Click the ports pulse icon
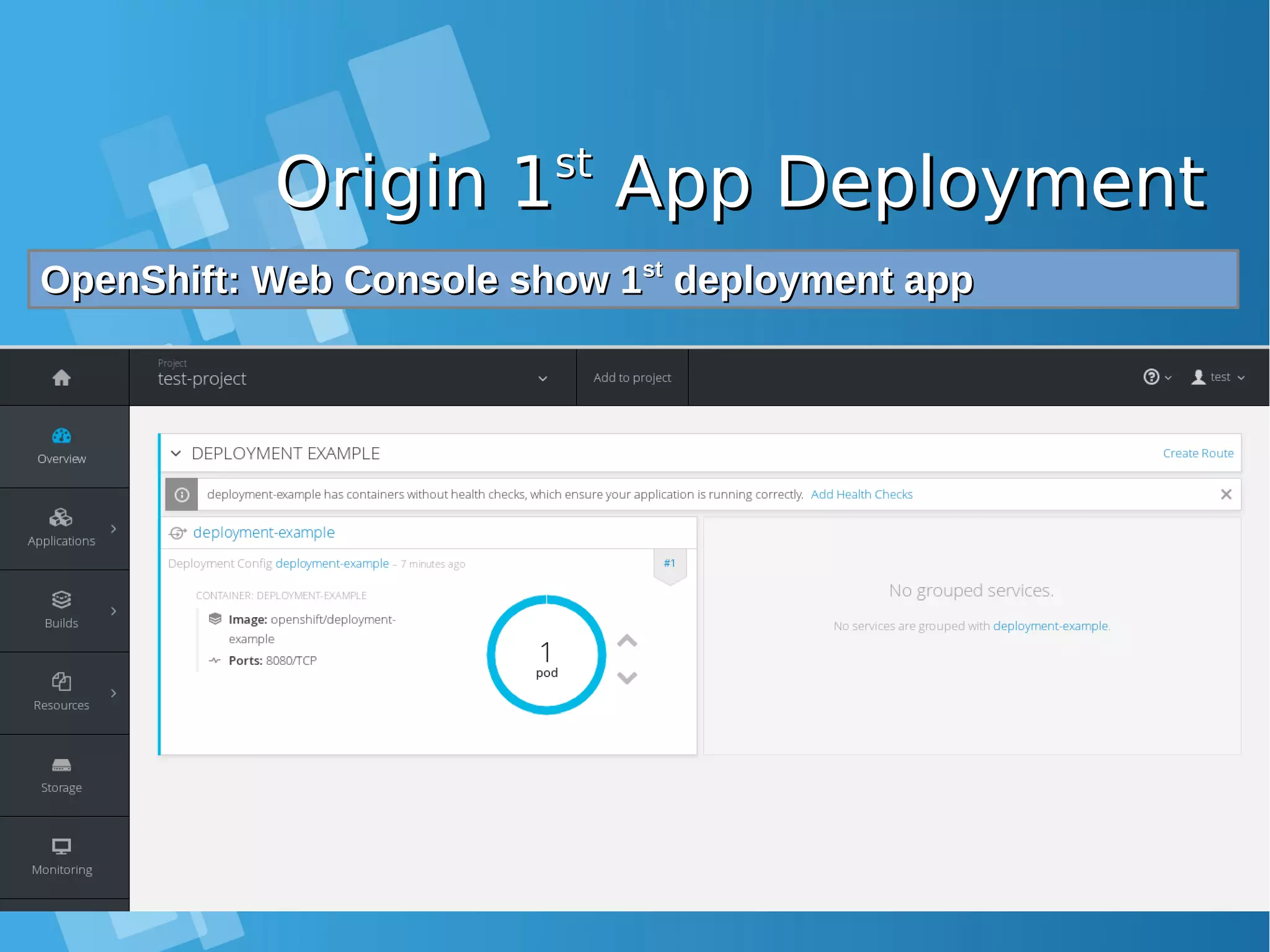The width and height of the screenshot is (1270, 952). [x=215, y=661]
